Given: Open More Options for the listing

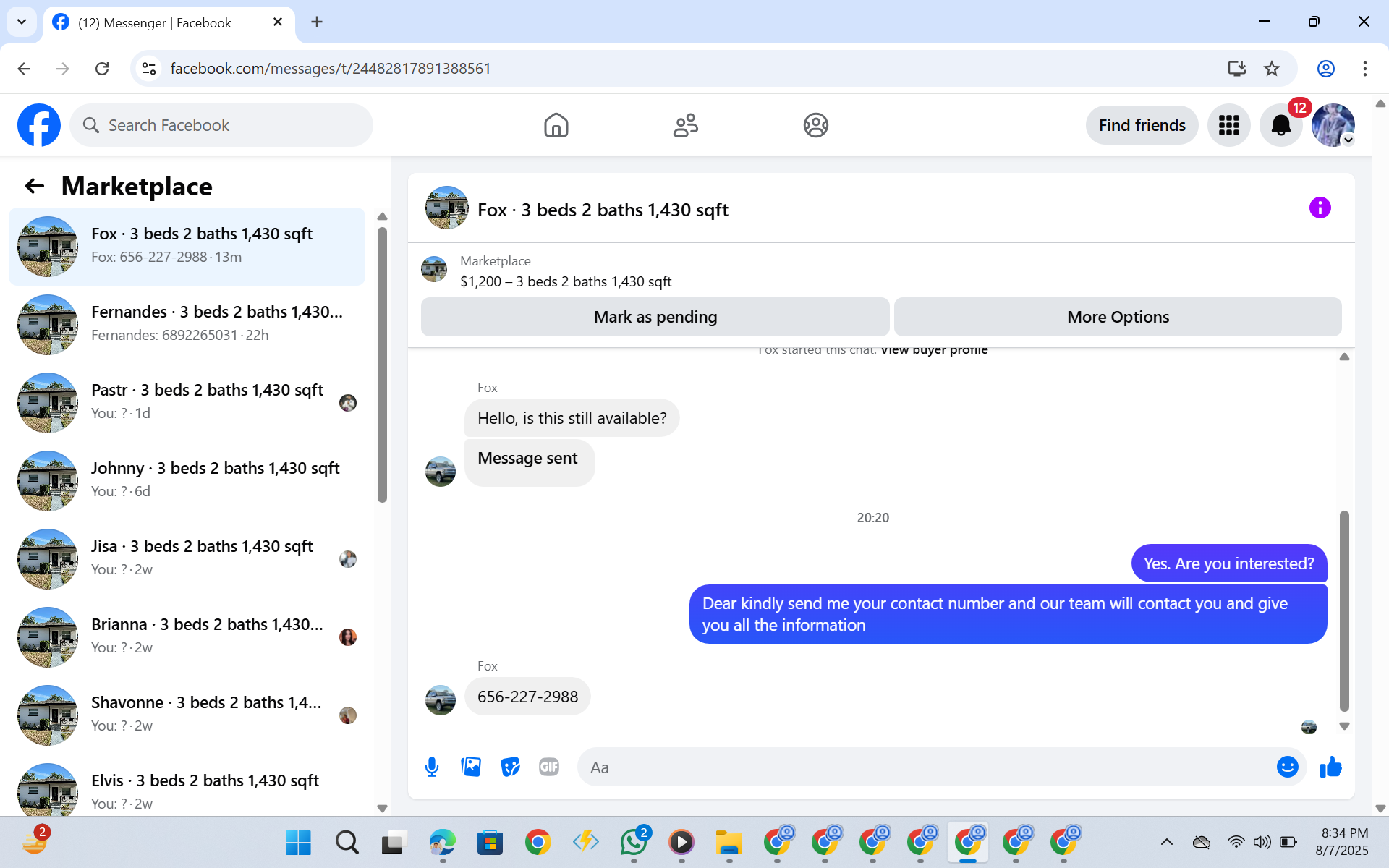Looking at the screenshot, I should click(x=1118, y=317).
